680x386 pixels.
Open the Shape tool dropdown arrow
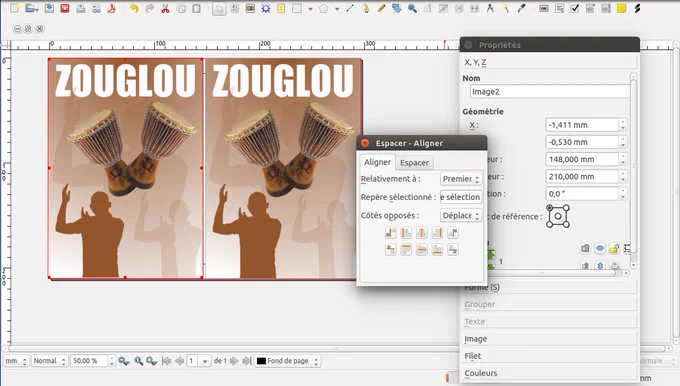[x=311, y=9]
